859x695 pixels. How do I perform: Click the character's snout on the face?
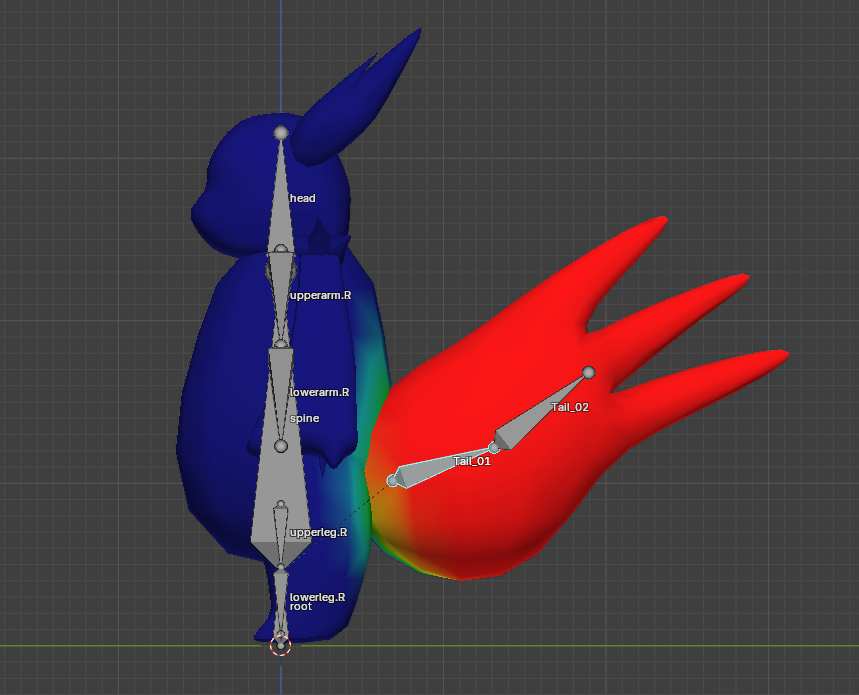pos(200,210)
